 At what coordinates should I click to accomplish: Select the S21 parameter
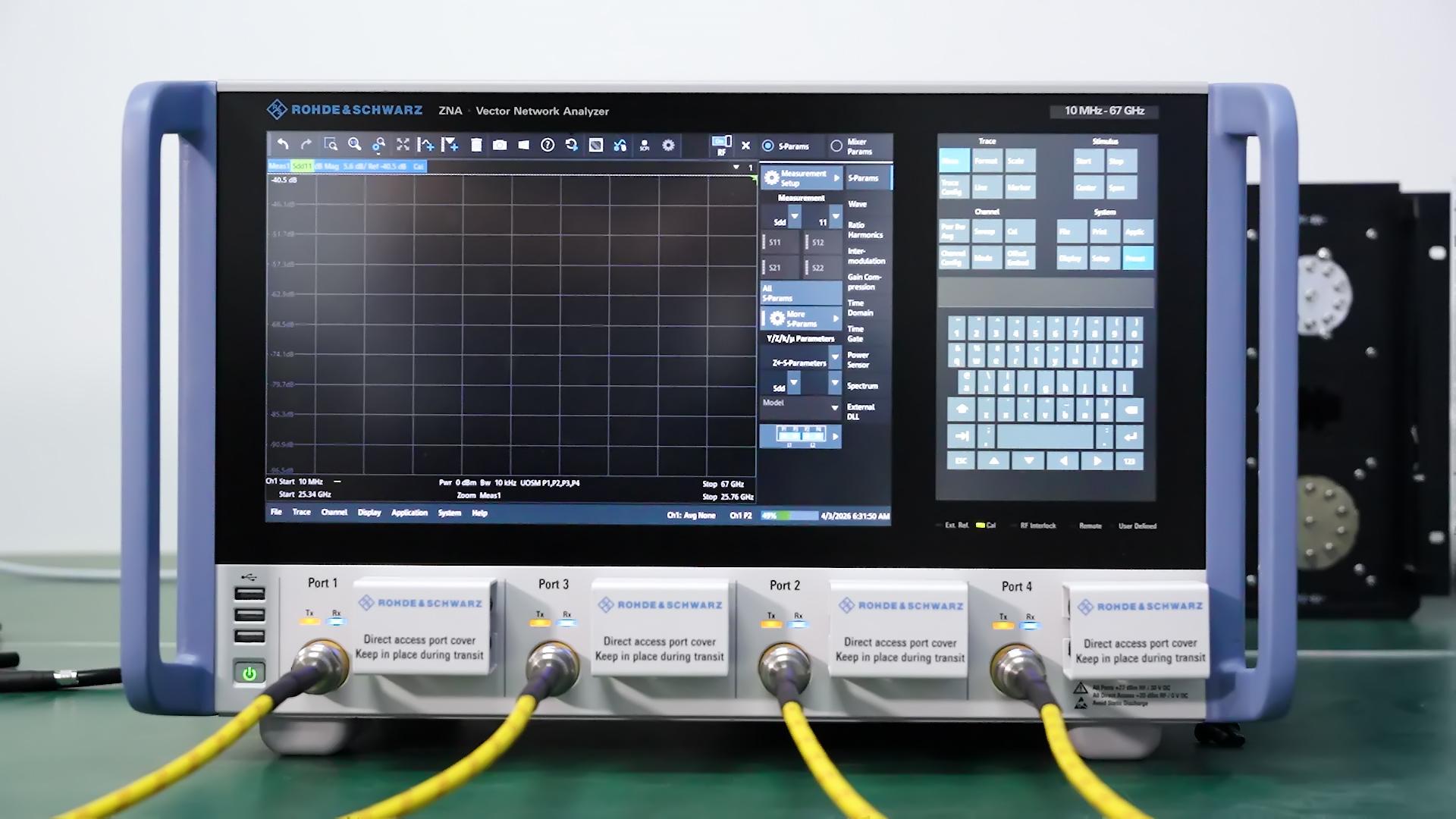[x=780, y=268]
